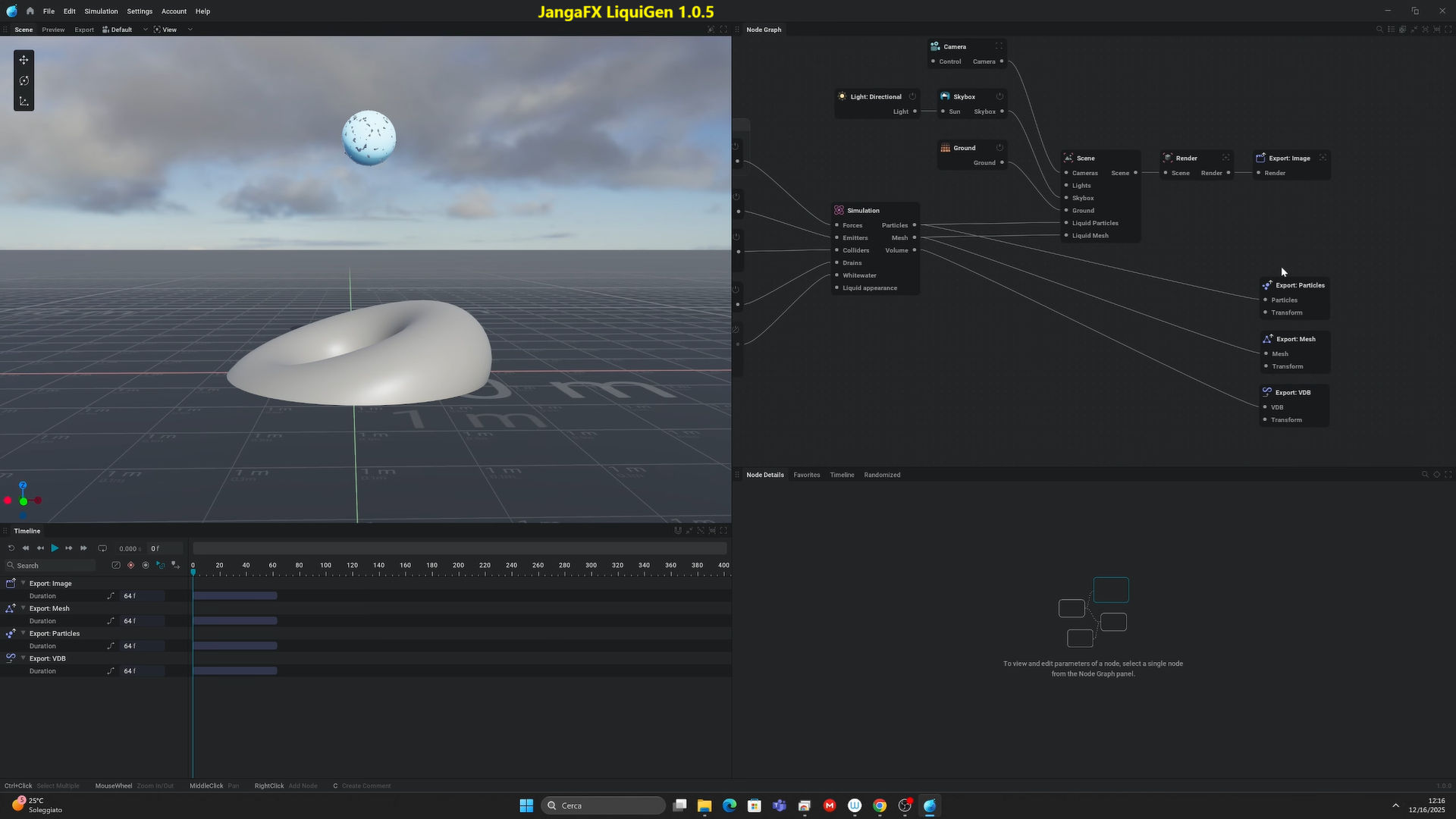Open the Default layout dropdown
The image size is (1456, 819).
144,30
